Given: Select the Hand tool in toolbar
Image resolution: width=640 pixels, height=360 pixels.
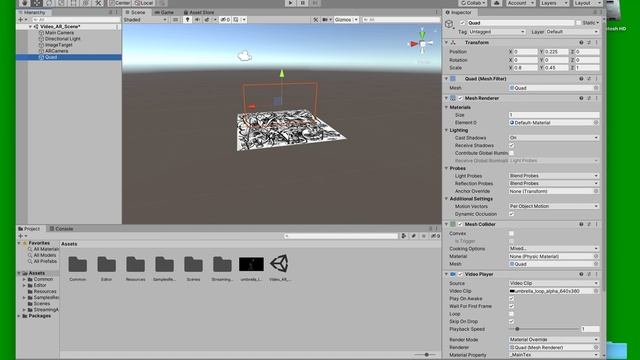Looking at the screenshot, I should click(x=24, y=3).
